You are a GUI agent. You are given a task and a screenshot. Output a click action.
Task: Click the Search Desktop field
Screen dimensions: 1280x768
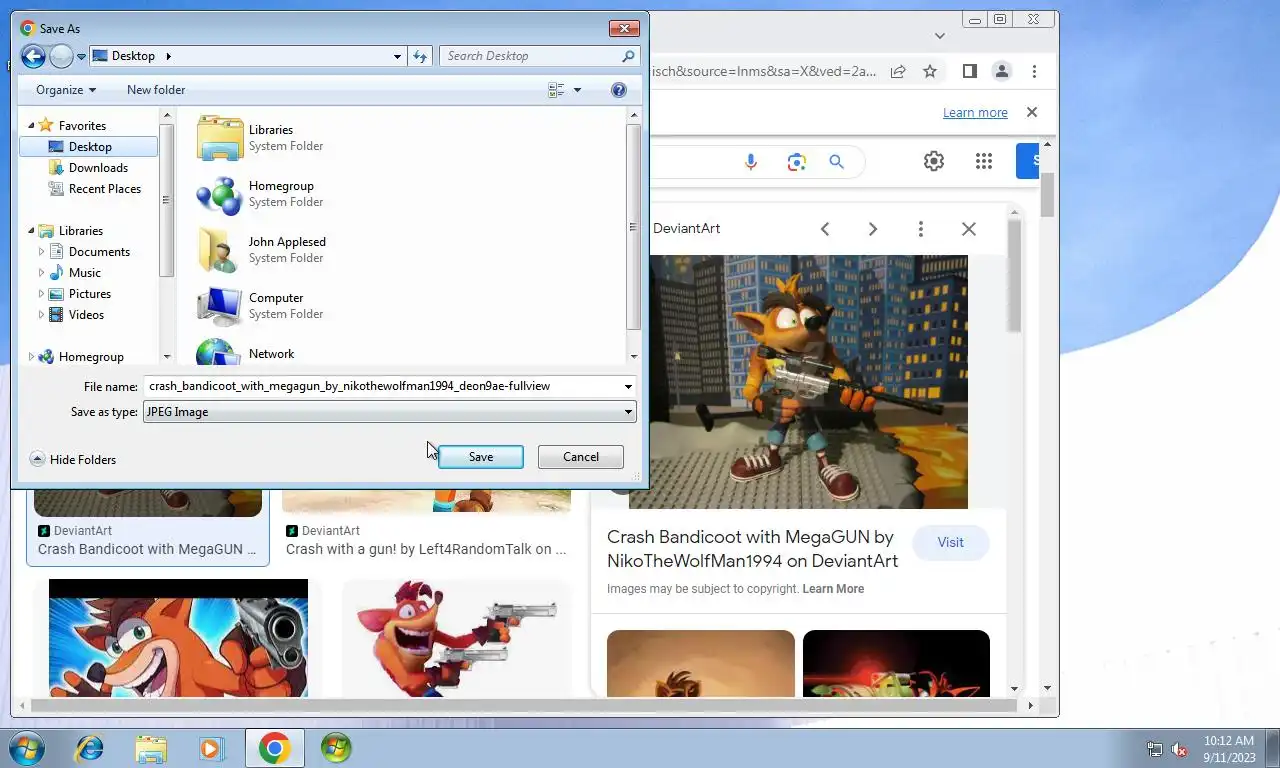[530, 56]
